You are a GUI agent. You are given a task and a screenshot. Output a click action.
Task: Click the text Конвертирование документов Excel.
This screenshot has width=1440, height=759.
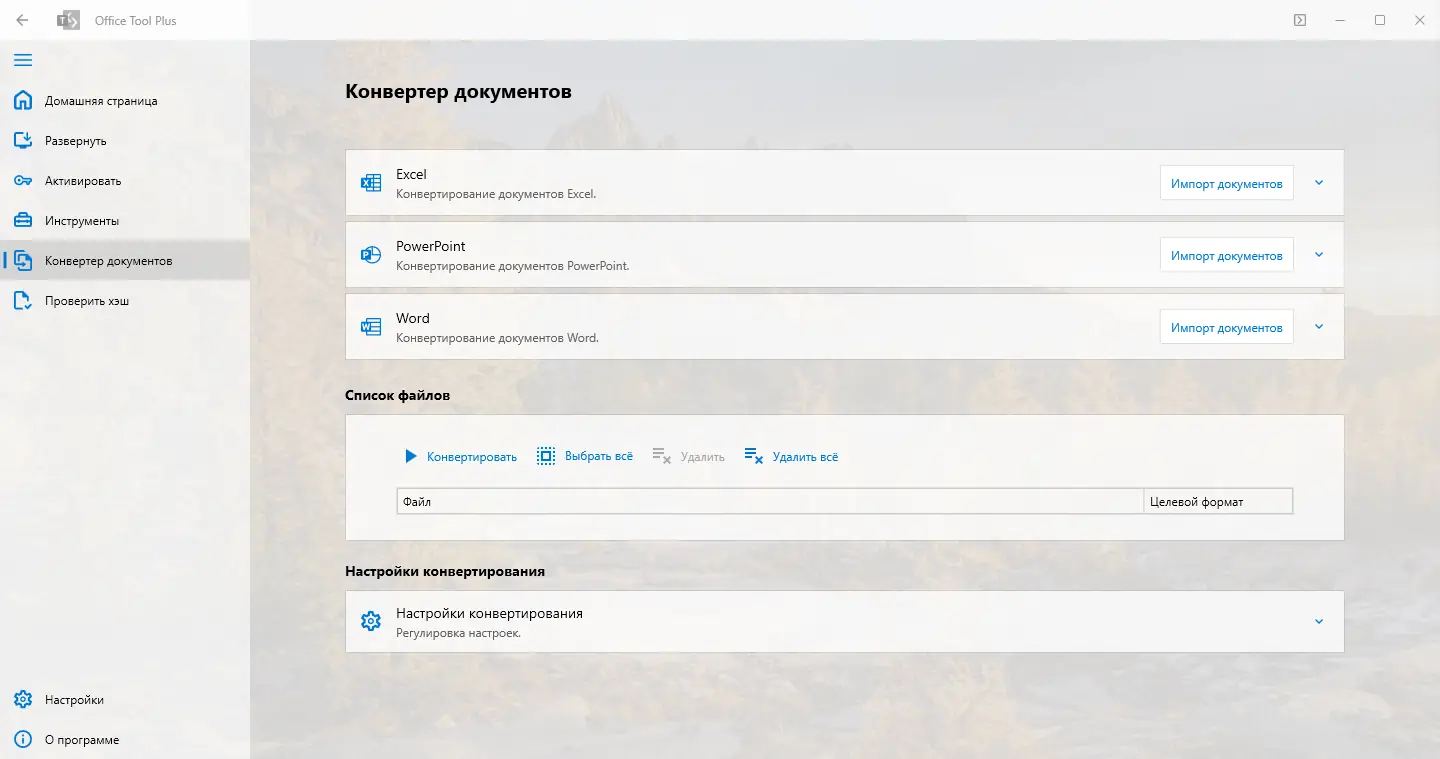pos(496,194)
